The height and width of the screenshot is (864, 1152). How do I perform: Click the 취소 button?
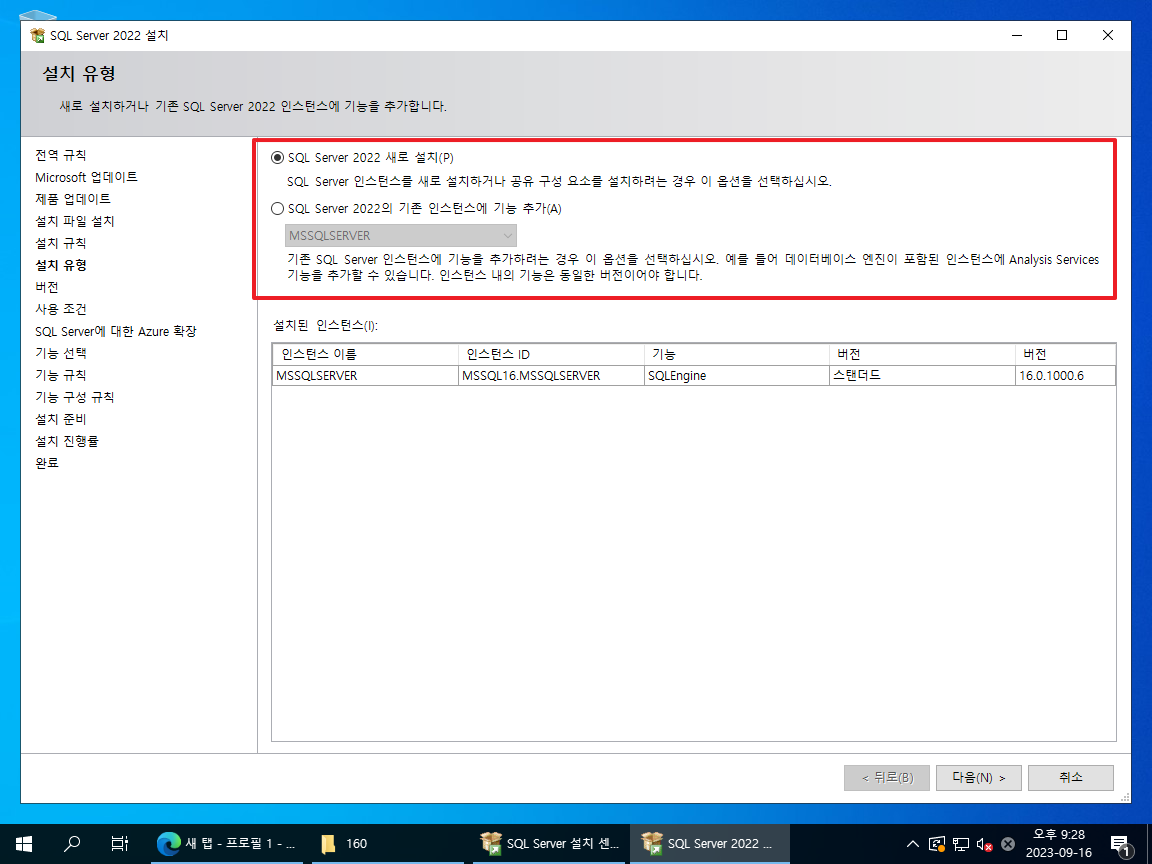click(1070, 777)
